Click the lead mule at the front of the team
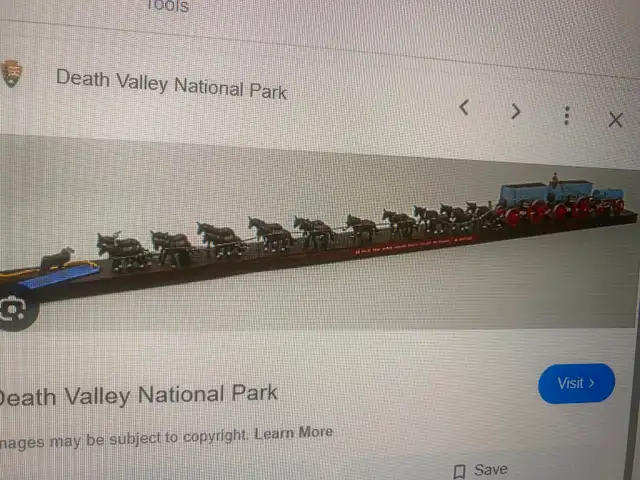The height and width of the screenshot is (480, 640). pyautogui.click(x=121, y=250)
